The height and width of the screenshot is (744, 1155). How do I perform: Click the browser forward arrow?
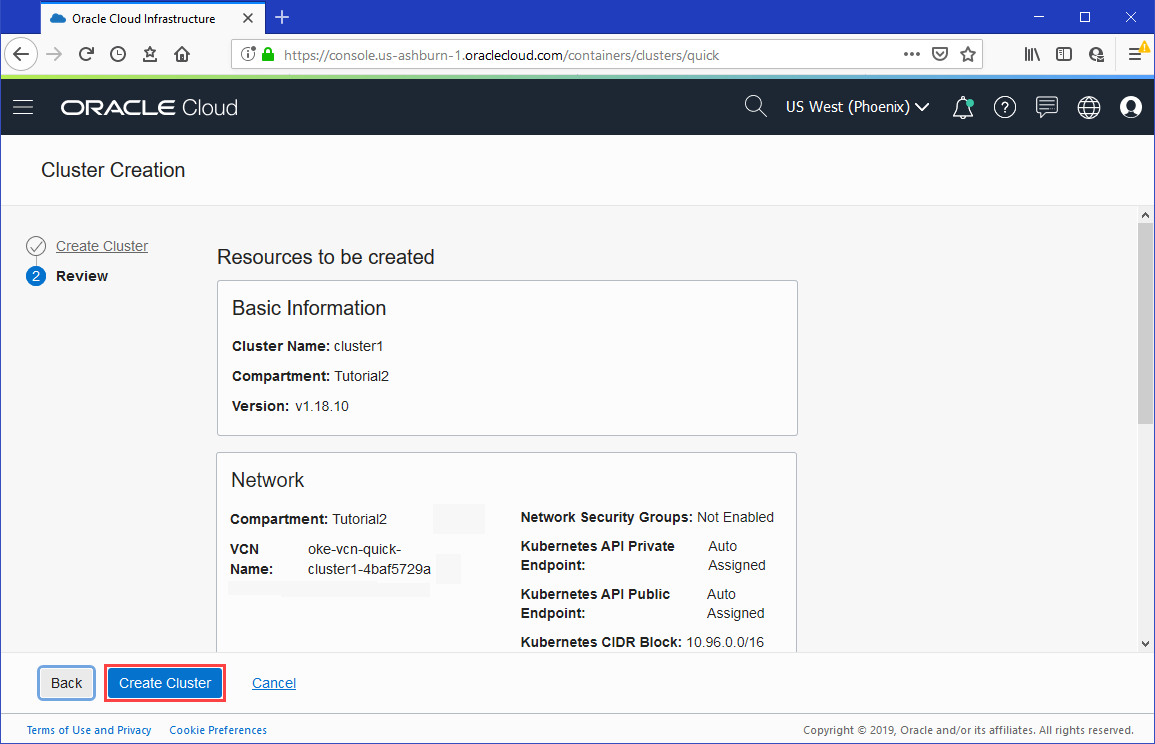click(x=54, y=55)
